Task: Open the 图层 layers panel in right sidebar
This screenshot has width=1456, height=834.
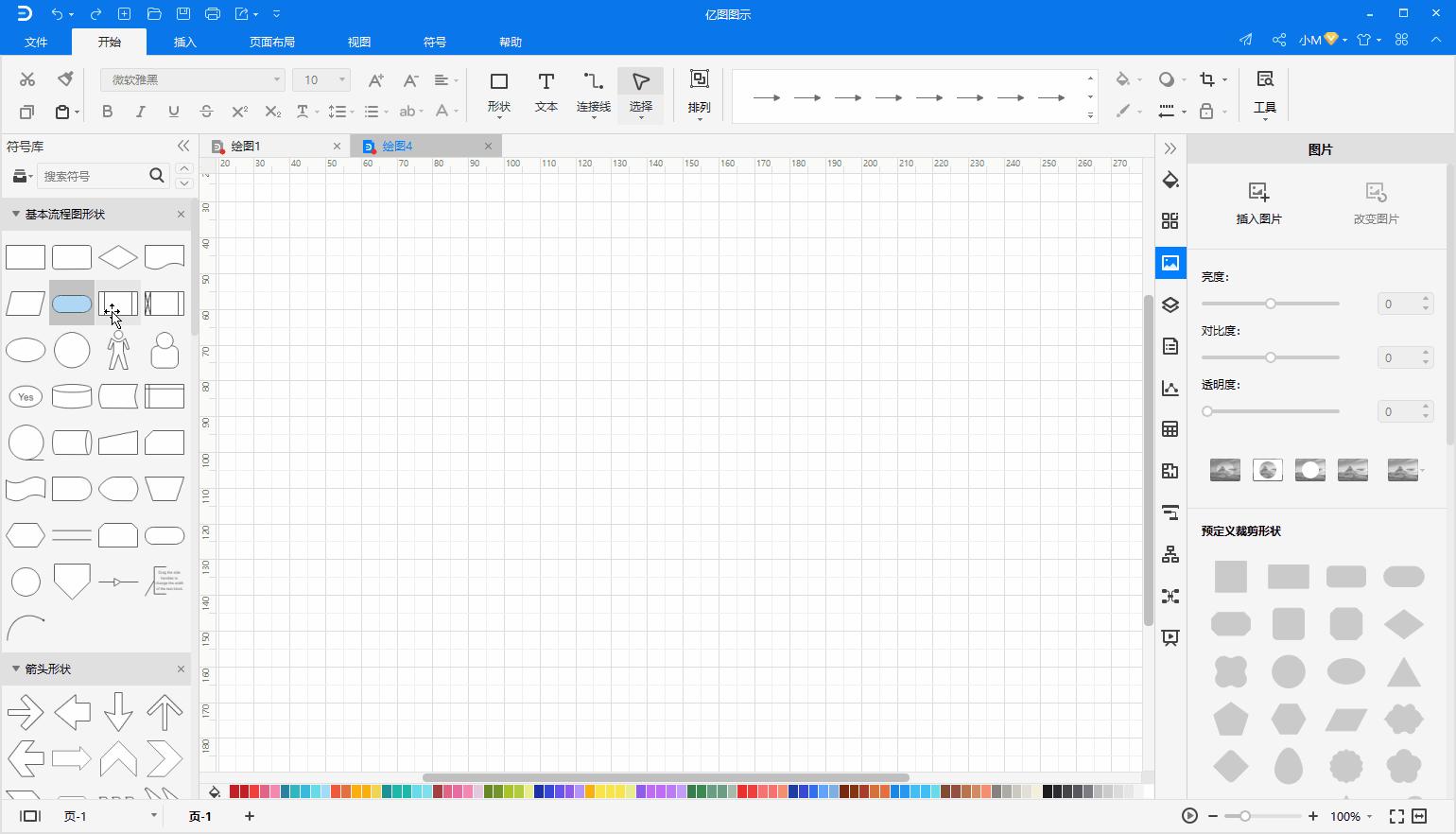Action: pos(1170,304)
